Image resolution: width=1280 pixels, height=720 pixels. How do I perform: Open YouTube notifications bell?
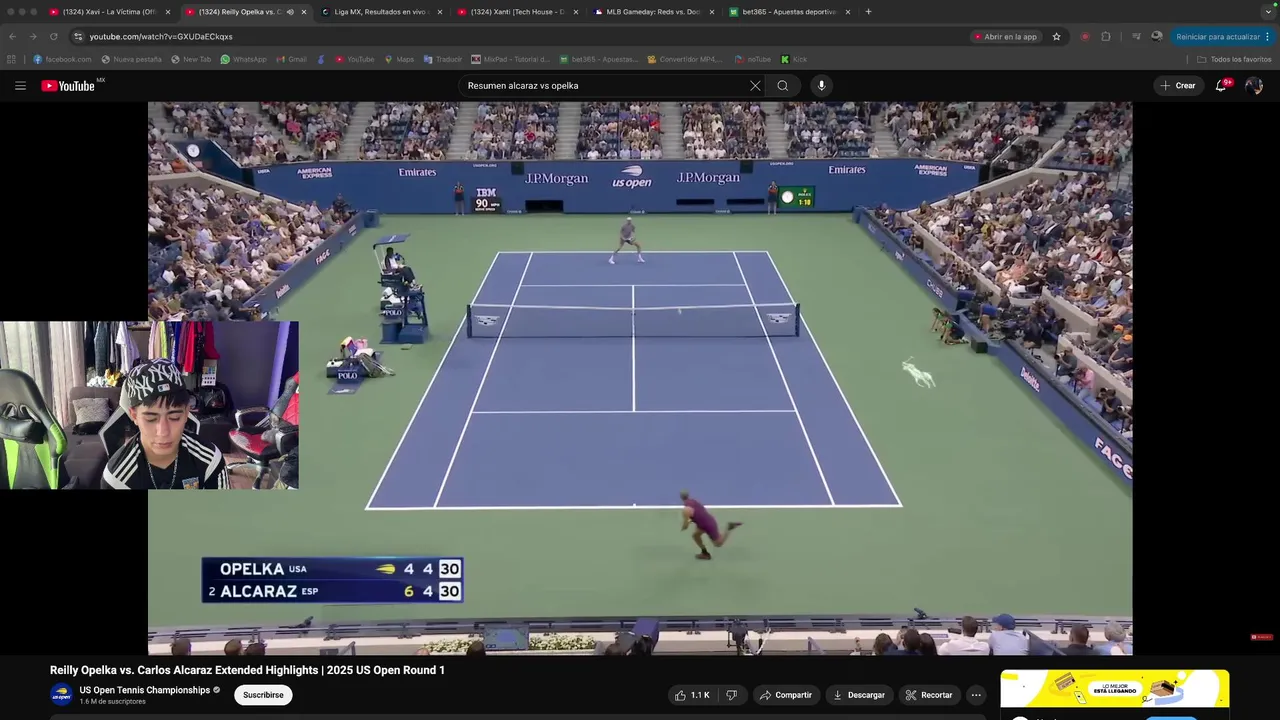(1221, 86)
